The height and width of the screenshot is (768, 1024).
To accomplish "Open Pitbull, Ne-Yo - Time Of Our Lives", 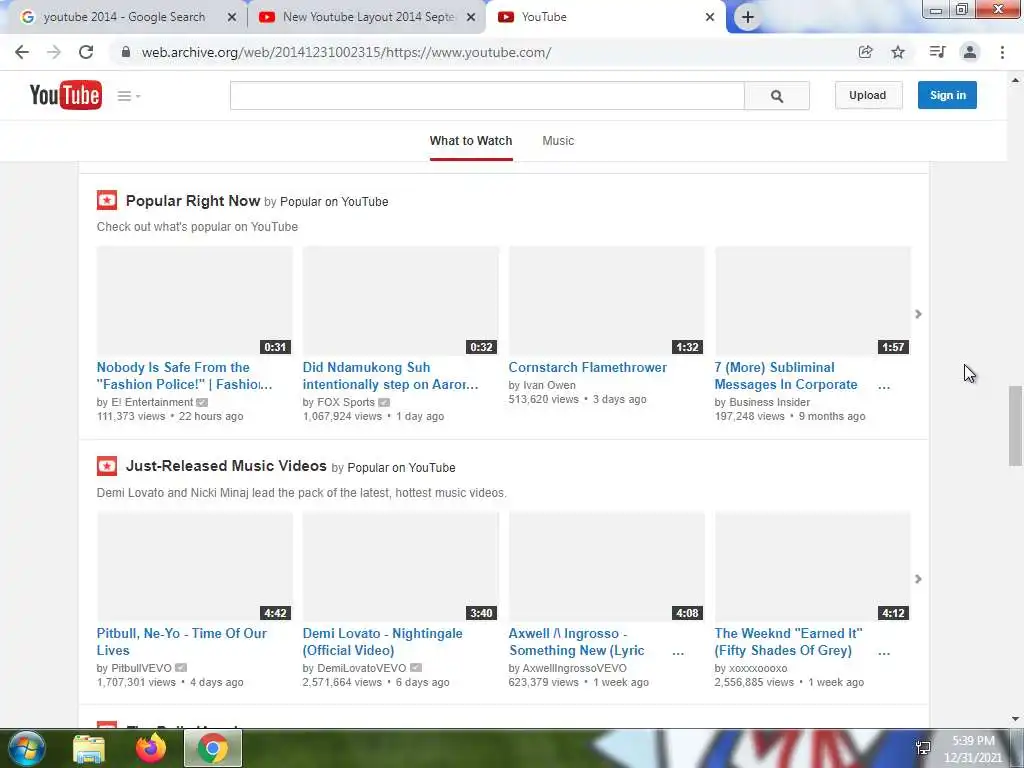I will point(182,642).
